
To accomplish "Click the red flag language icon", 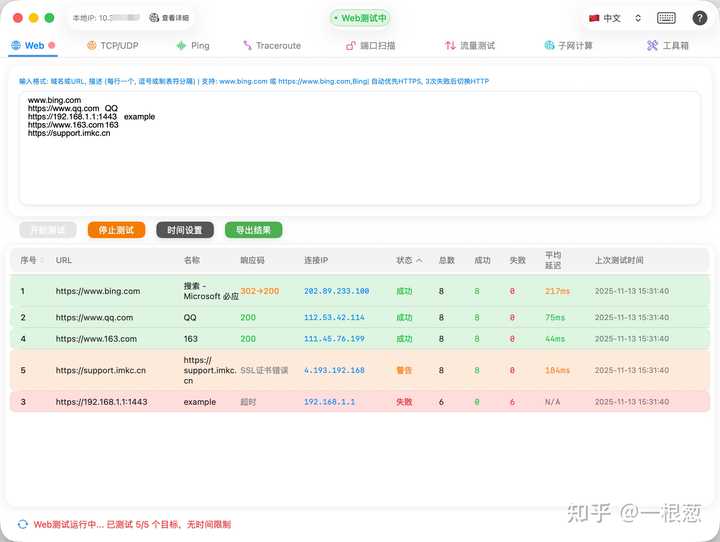I will [x=594, y=18].
